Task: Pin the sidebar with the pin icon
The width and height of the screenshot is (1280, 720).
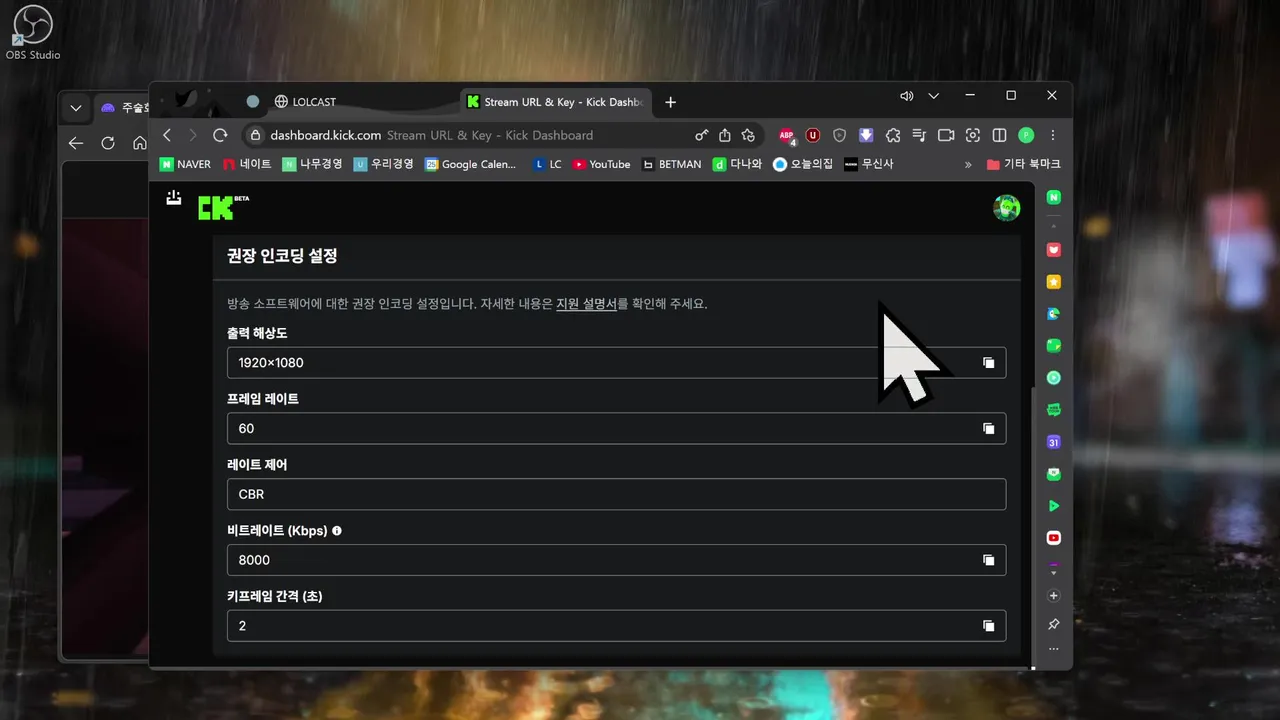Action: pos(1053,624)
